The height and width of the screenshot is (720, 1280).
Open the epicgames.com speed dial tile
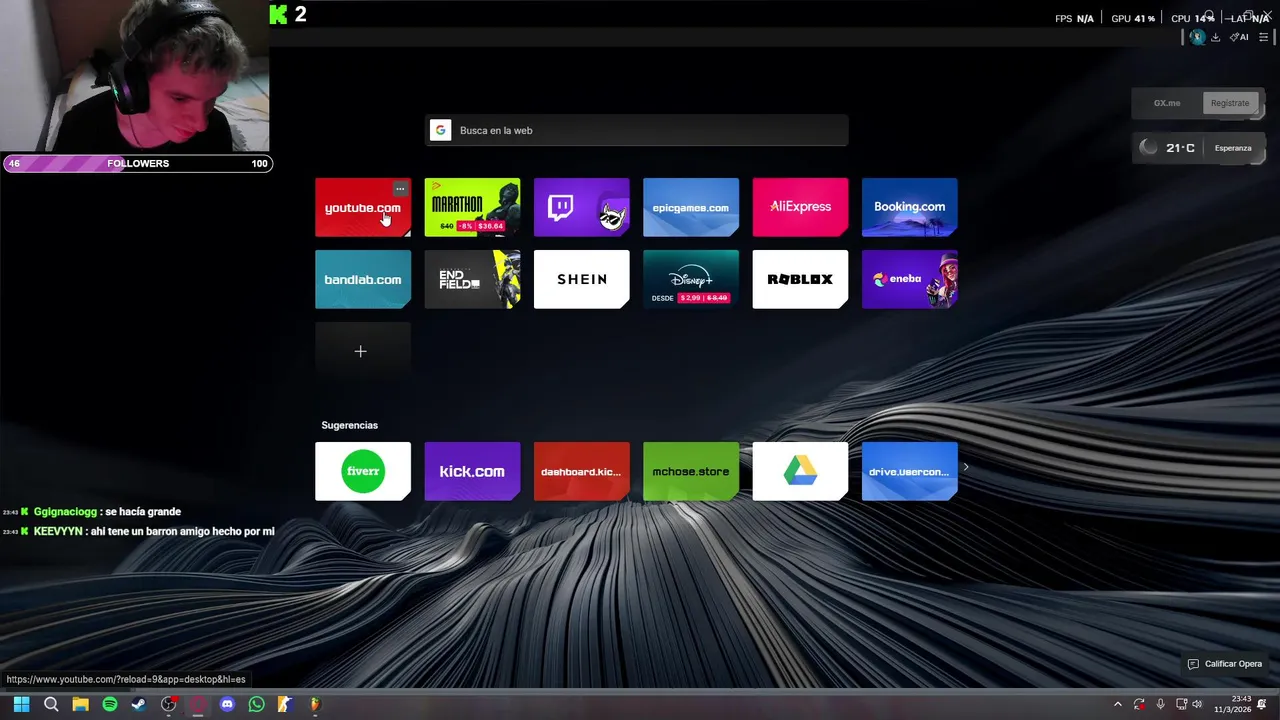(x=690, y=208)
